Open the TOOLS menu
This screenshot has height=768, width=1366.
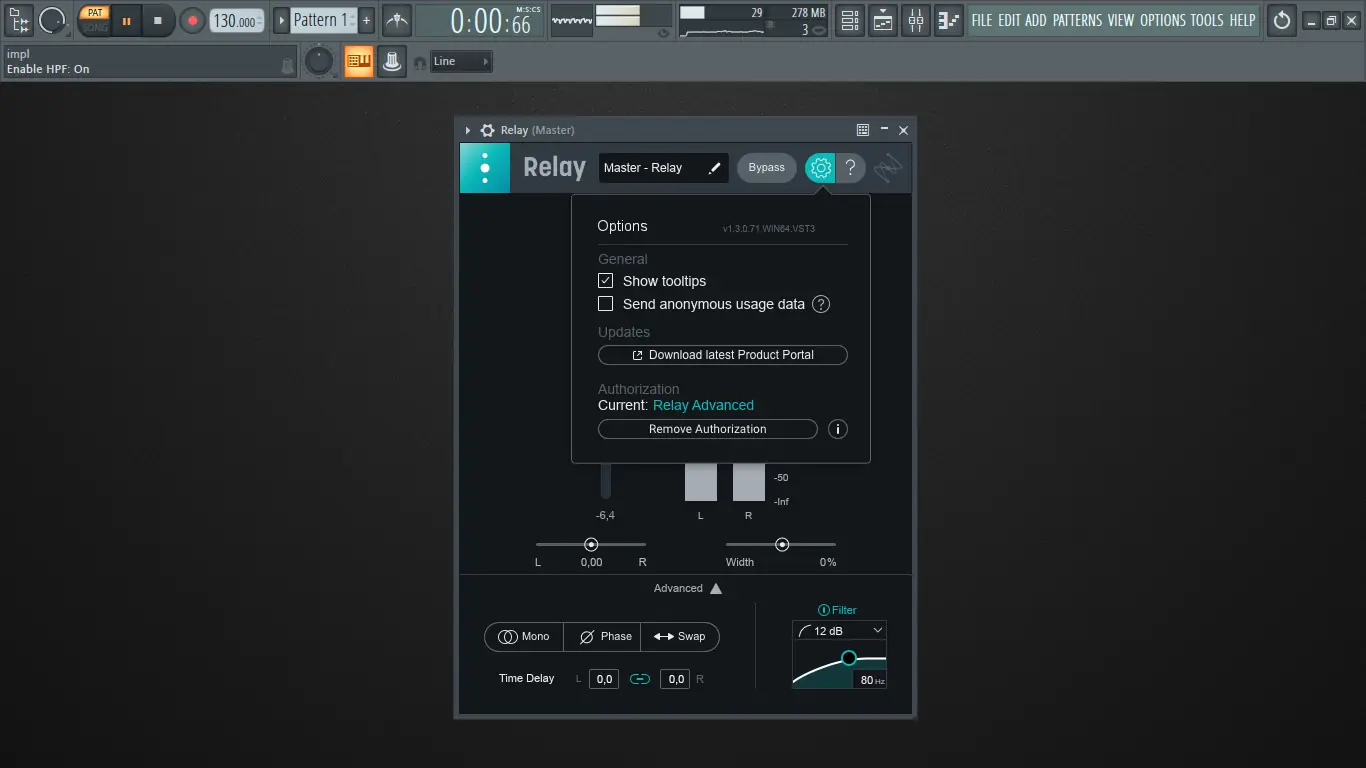click(x=1207, y=20)
